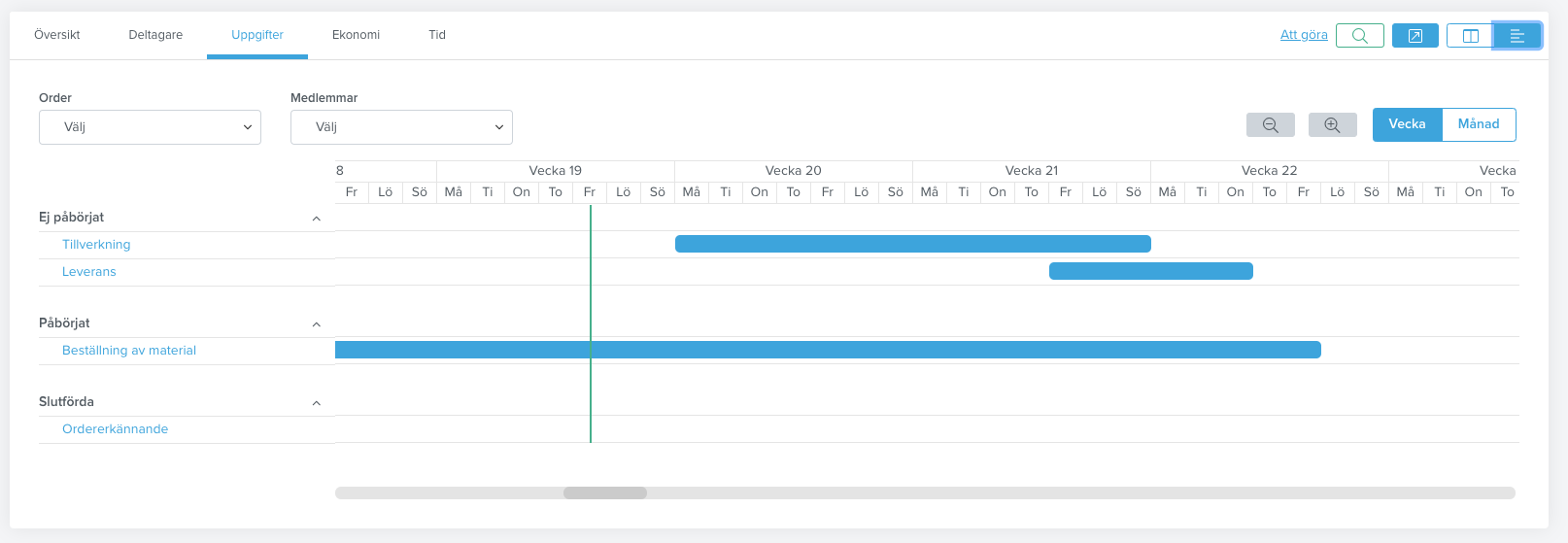The width and height of the screenshot is (1568, 543).
Task: Click the horizontal timeline scrollbar thumb
Action: (605, 493)
